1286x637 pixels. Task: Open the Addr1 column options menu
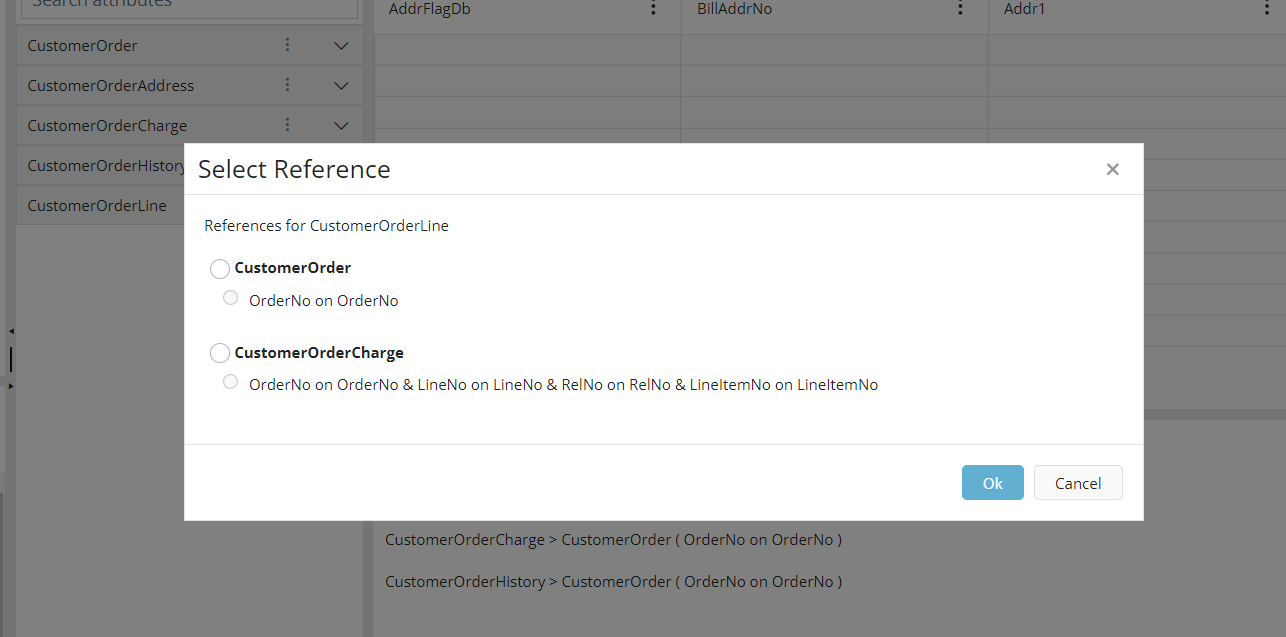coord(1267,9)
